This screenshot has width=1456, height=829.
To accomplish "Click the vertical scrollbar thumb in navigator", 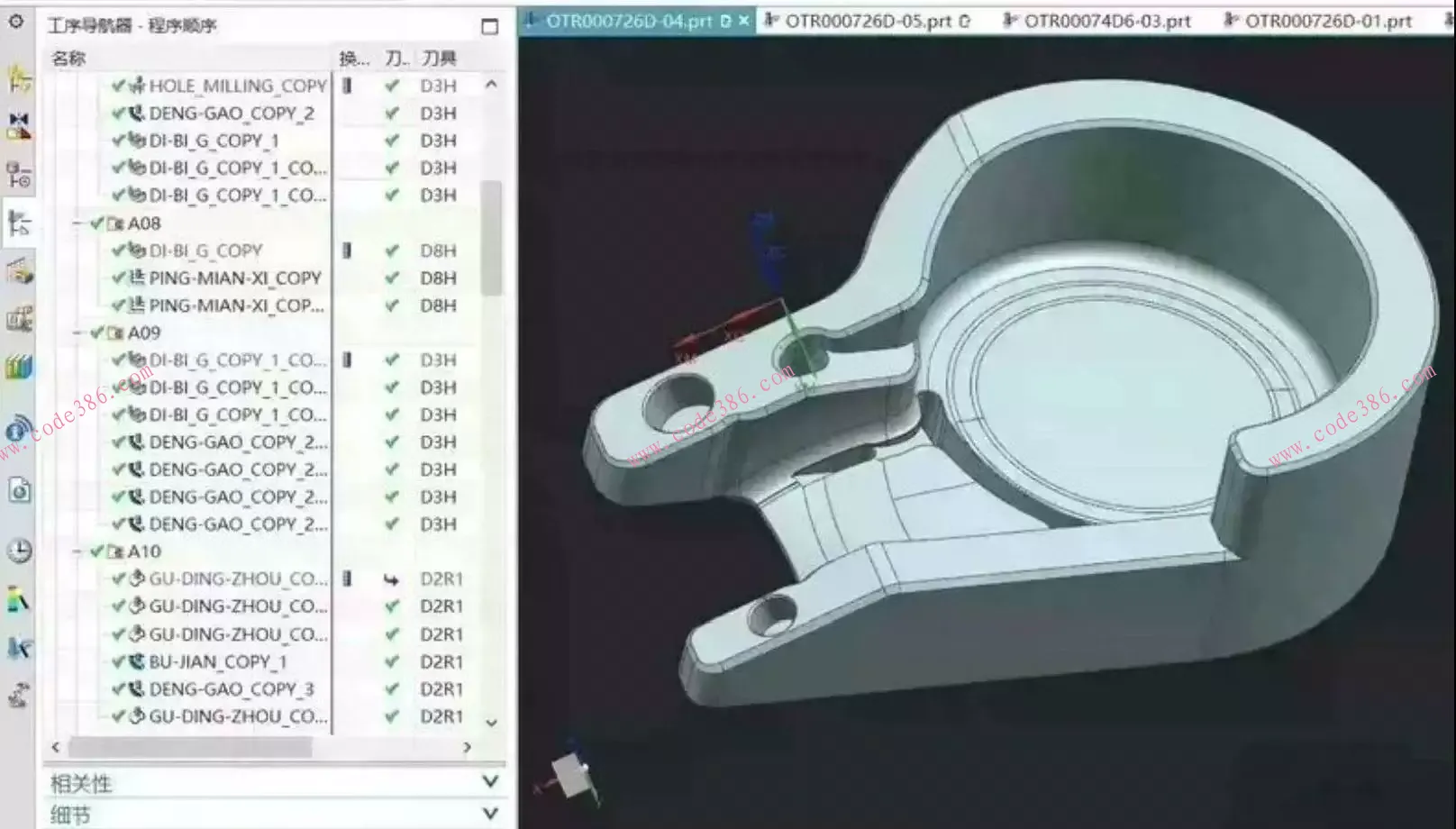I will click(x=490, y=239).
